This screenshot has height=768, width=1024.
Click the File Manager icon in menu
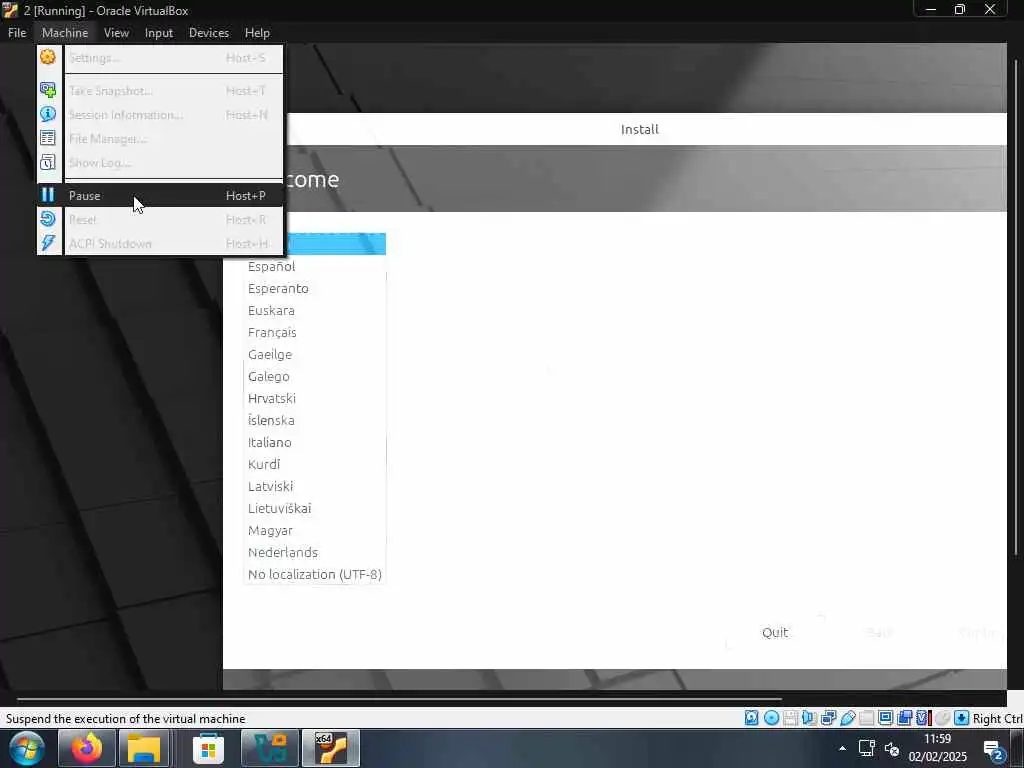pos(48,138)
